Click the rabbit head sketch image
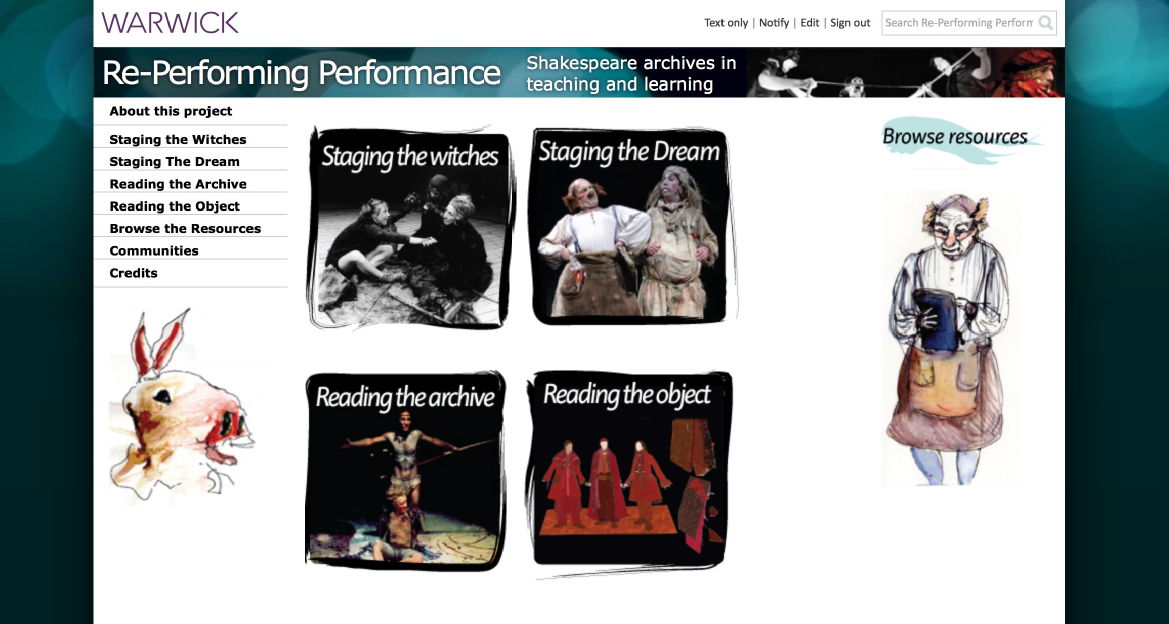Image resolution: width=1169 pixels, height=624 pixels. click(x=181, y=406)
